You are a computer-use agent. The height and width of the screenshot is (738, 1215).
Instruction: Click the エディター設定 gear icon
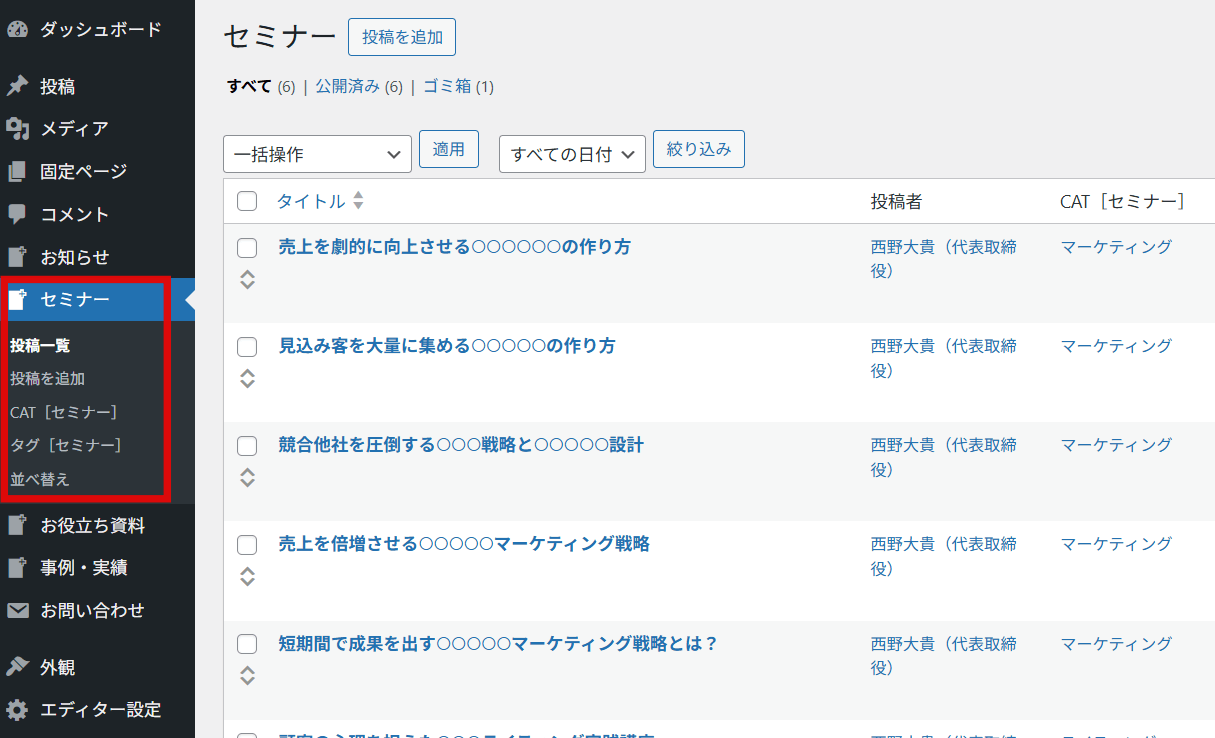click(x=17, y=709)
